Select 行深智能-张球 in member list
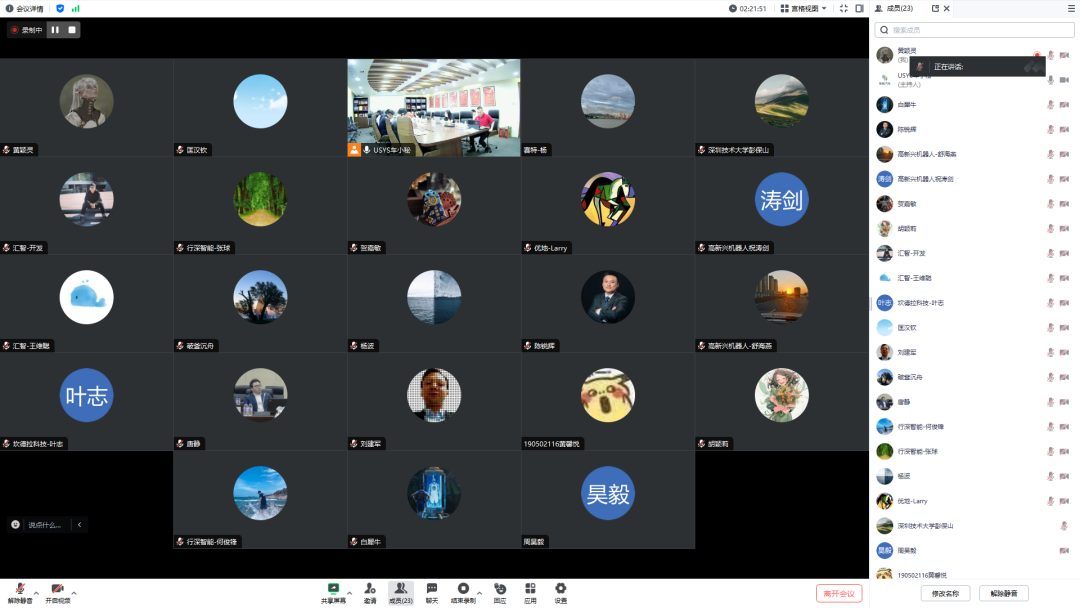Screen dimensions: 1080x608 pos(974,452)
